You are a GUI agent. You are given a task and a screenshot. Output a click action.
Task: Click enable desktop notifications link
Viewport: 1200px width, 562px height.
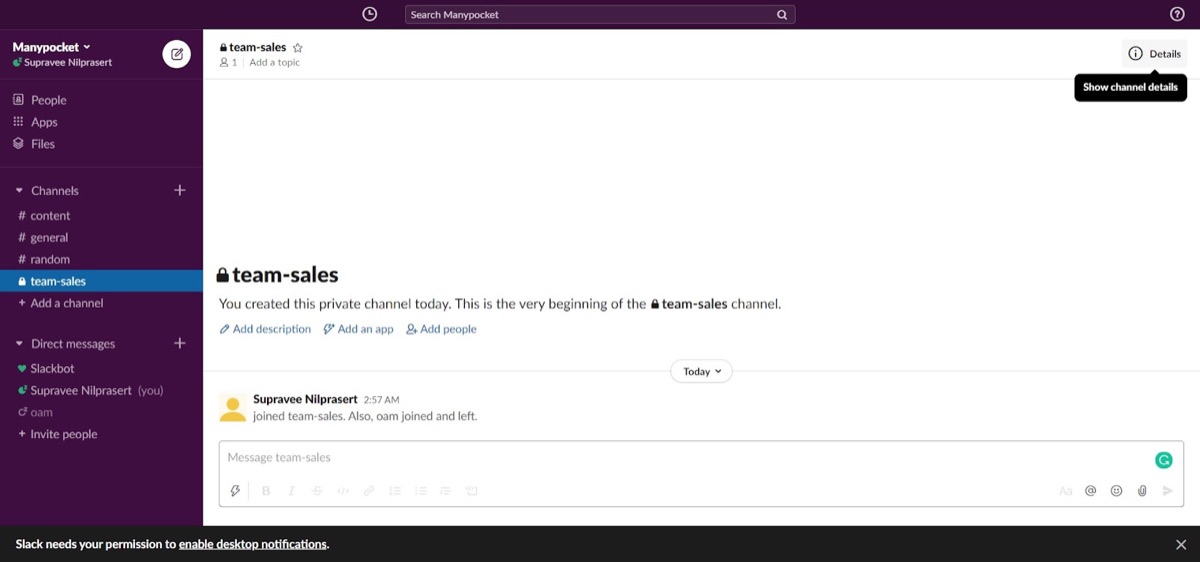[253, 544]
